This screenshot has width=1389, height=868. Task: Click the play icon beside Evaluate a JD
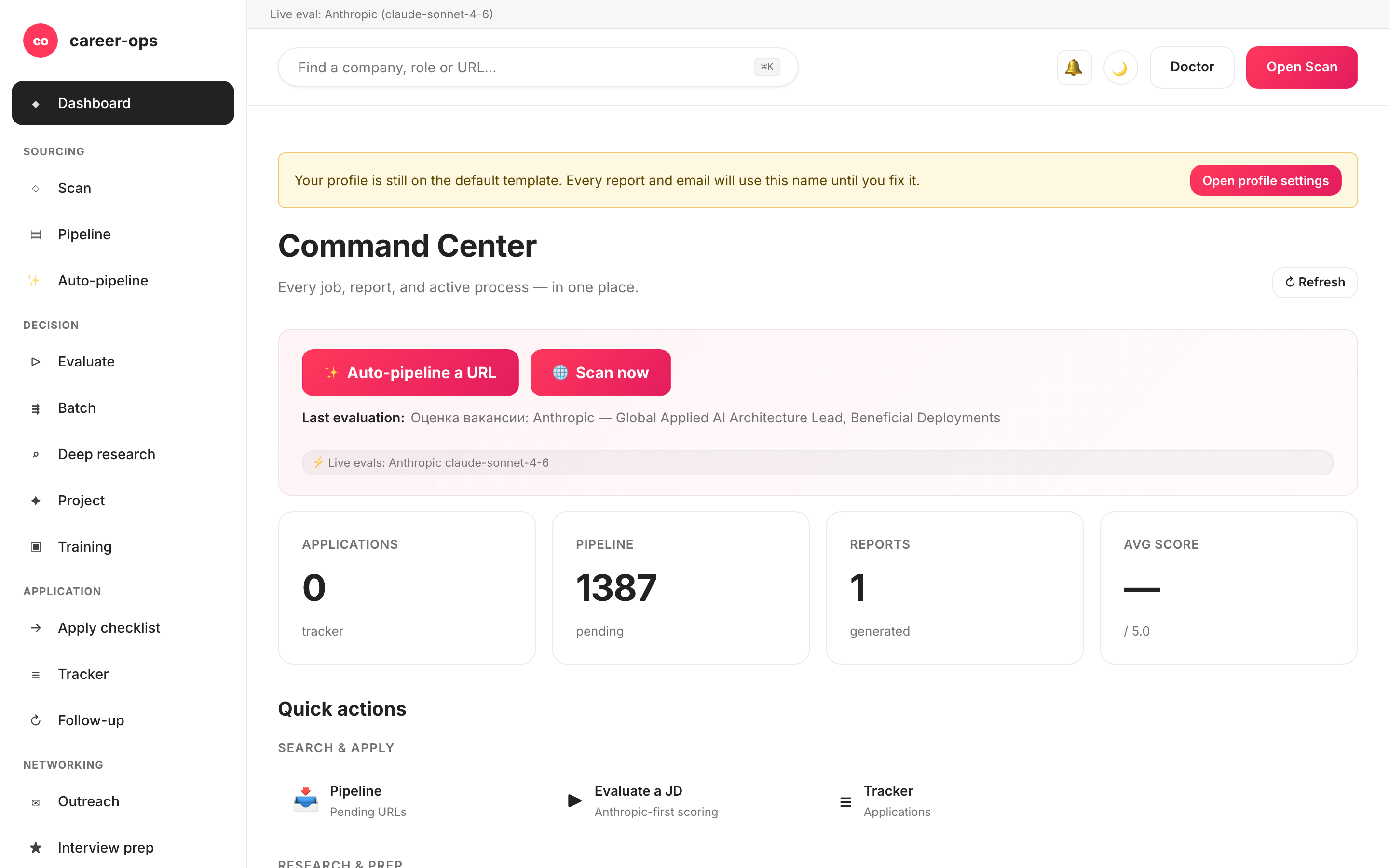[x=574, y=801]
